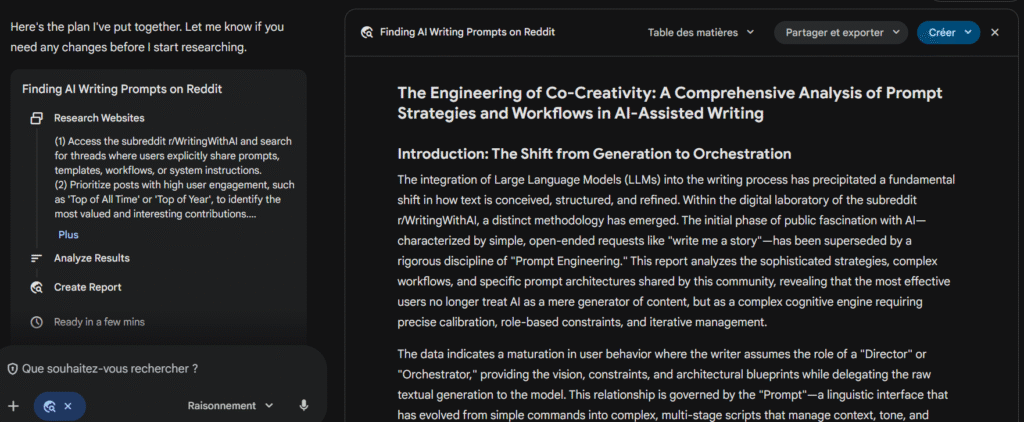The width and height of the screenshot is (1024, 422).
Task: Toggle the Deep Research chip in input bar
Action: click(x=49, y=406)
